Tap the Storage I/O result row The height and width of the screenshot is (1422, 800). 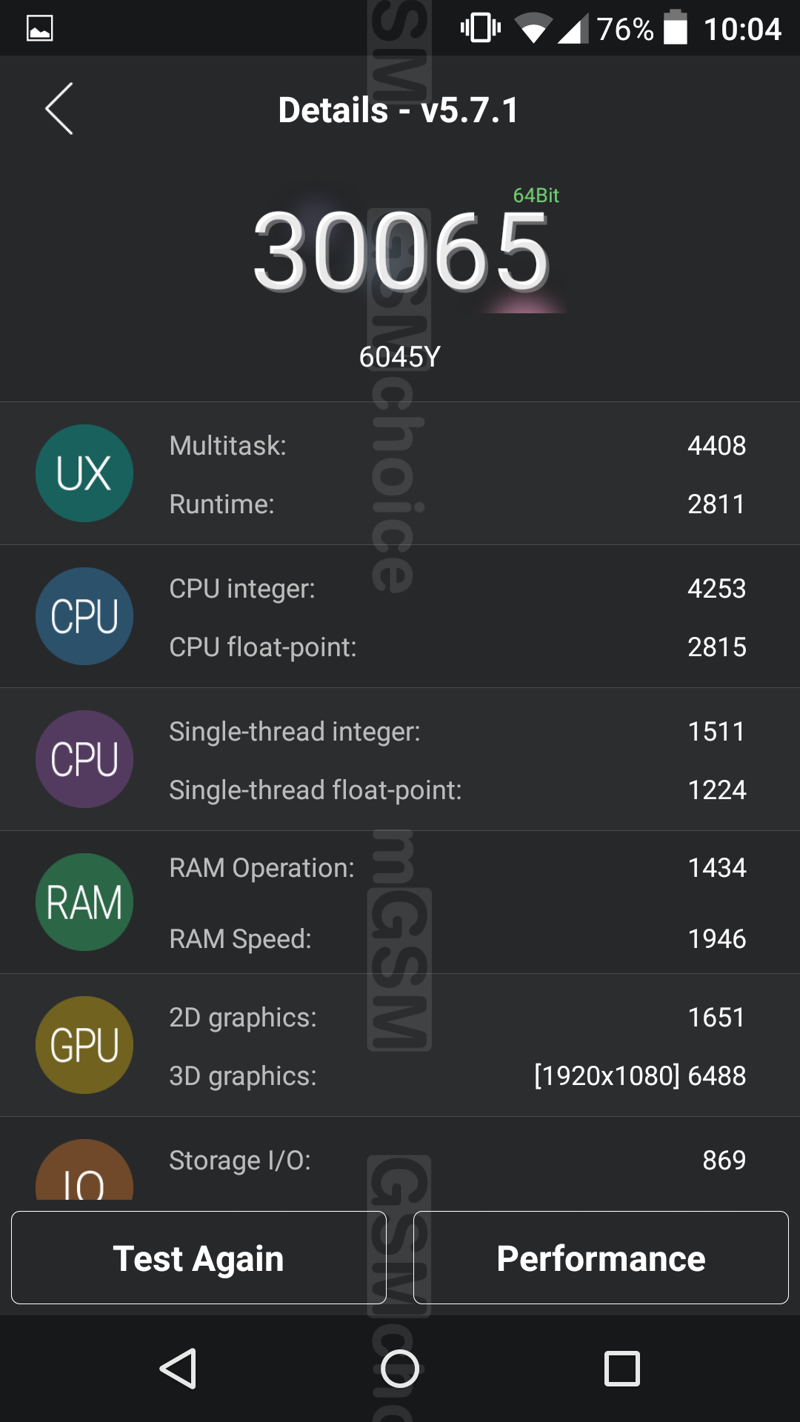pos(457,1160)
